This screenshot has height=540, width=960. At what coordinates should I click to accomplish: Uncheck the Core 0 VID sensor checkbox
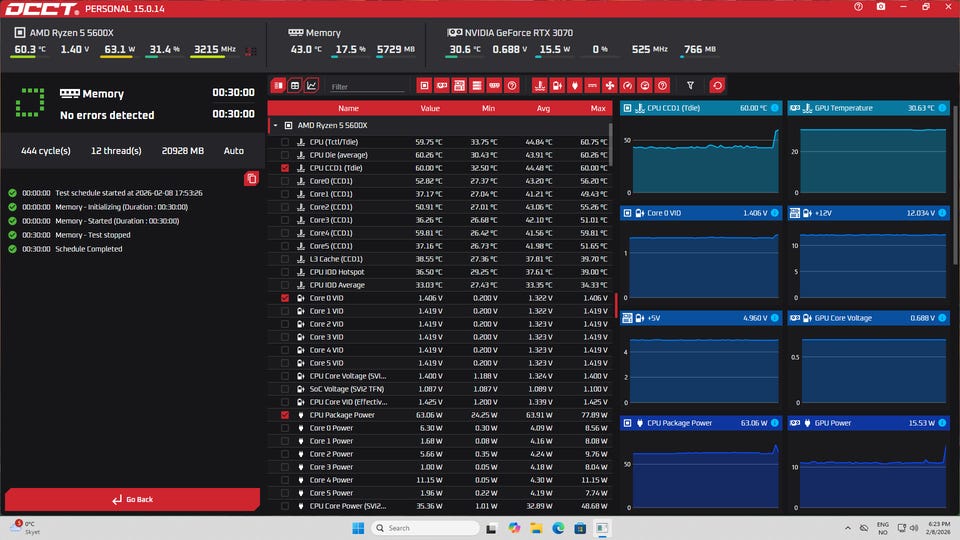click(x=285, y=298)
